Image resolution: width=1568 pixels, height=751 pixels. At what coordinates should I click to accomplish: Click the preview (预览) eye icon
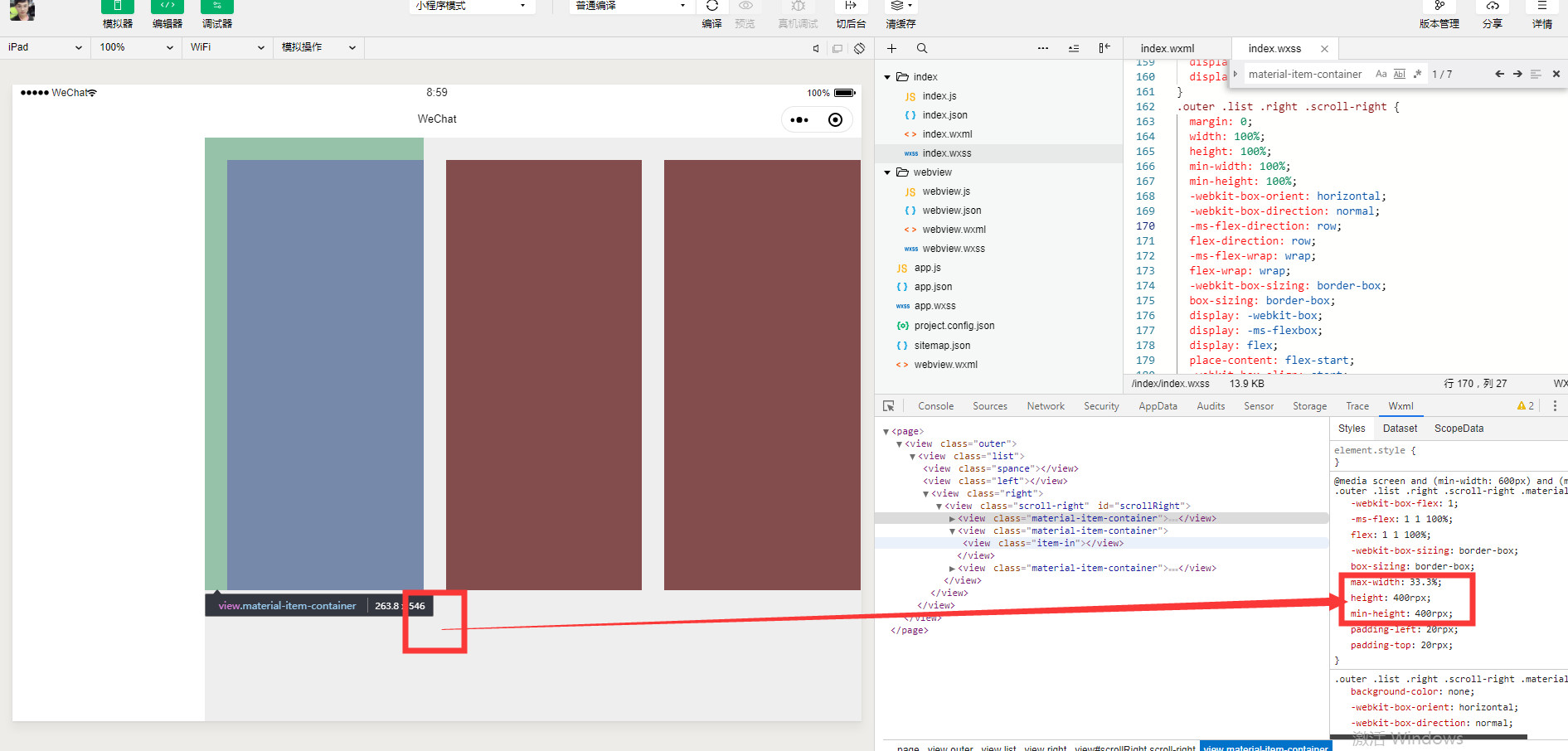745,6
